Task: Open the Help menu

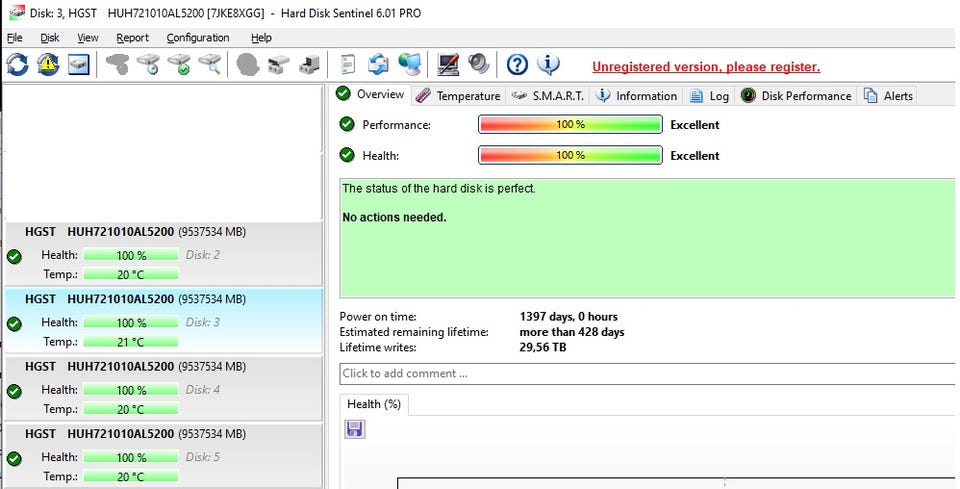Action: pyautogui.click(x=261, y=38)
